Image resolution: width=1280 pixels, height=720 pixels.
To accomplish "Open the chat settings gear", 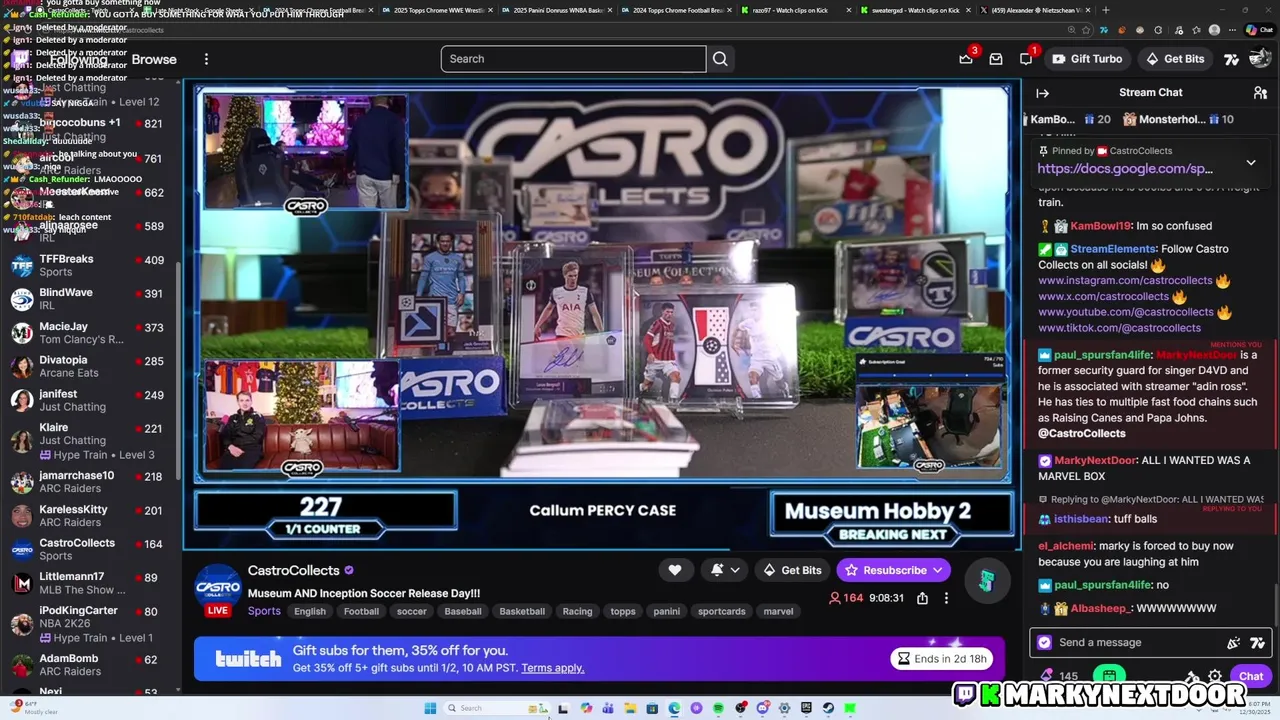I will click(x=1215, y=677).
